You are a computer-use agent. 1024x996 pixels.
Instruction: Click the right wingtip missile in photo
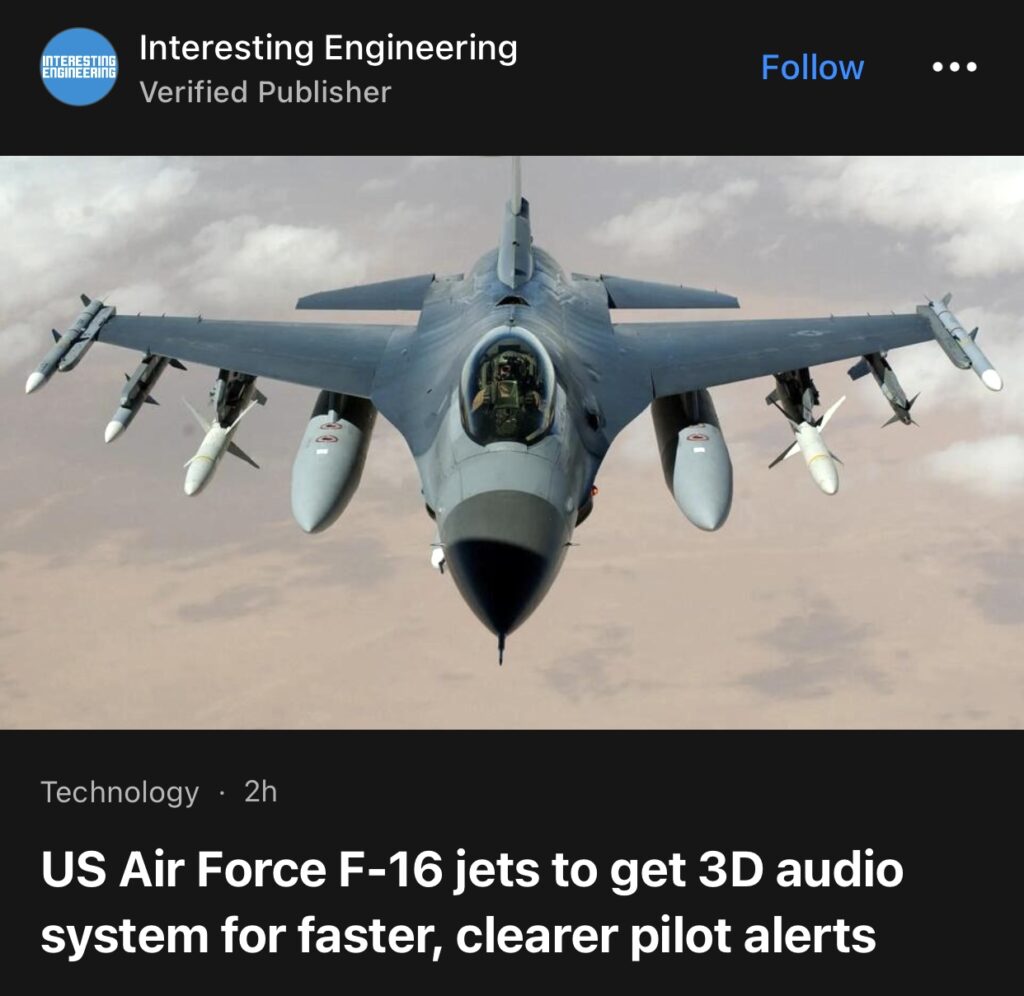(x=959, y=340)
